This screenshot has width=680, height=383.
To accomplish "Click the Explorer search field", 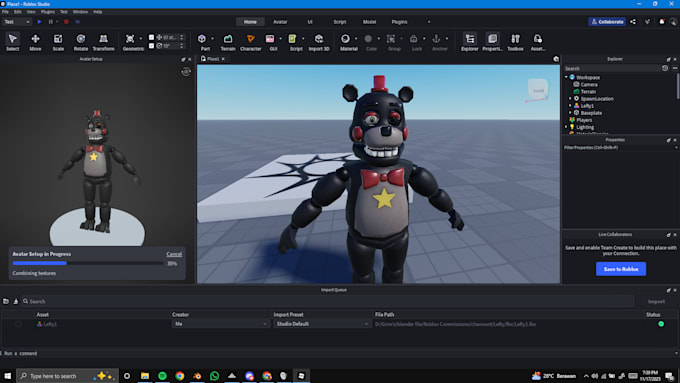I will (x=612, y=69).
